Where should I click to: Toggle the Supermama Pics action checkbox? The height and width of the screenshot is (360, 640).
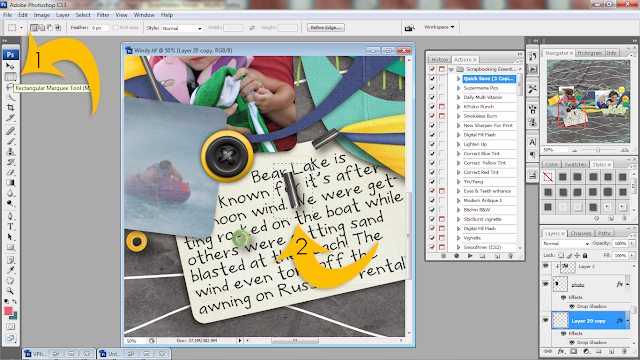tap(432, 88)
